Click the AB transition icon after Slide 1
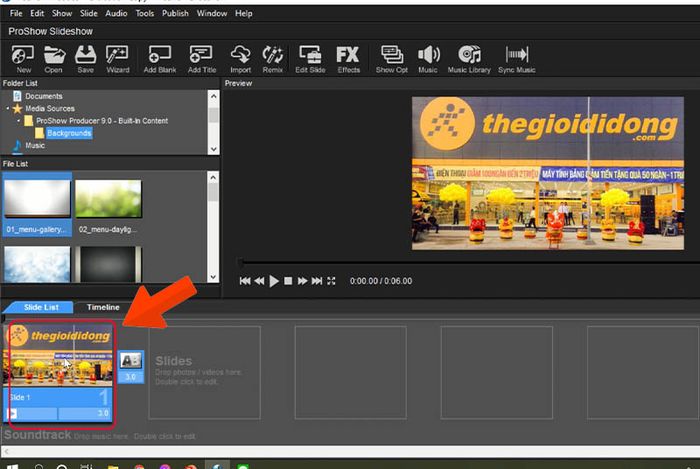 tap(130, 366)
